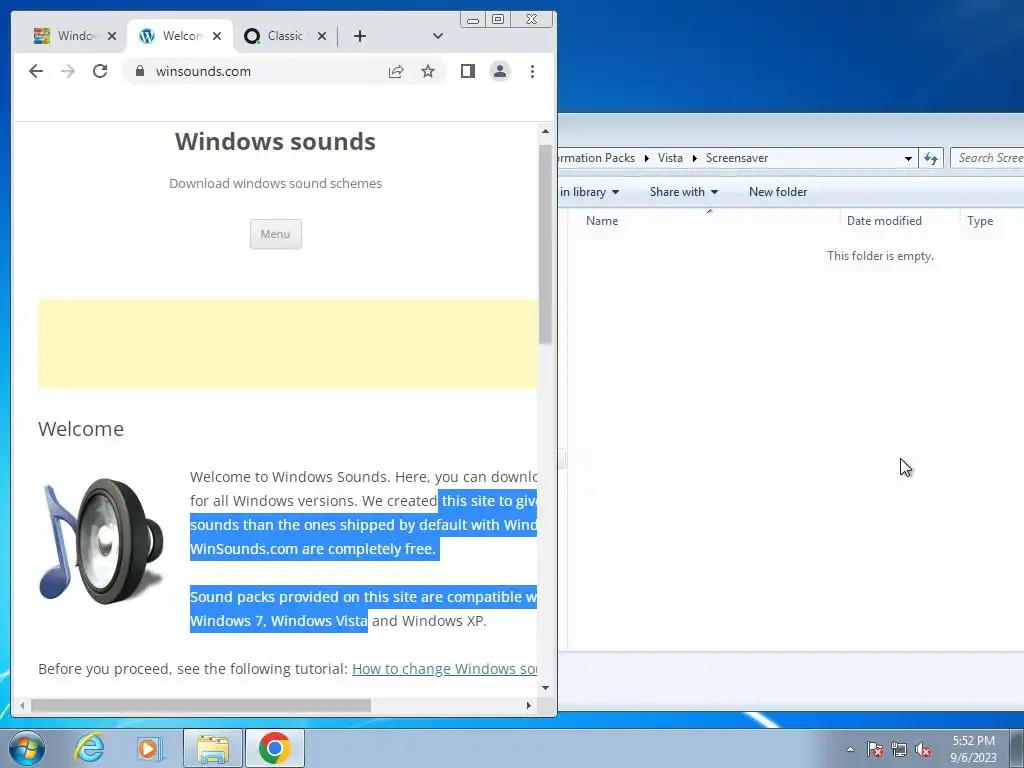The width and height of the screenshot is (1024, 768).
Task: Launch Internet Explorer from taskbar
Action: pyautogui.click(x=89, y=748)
